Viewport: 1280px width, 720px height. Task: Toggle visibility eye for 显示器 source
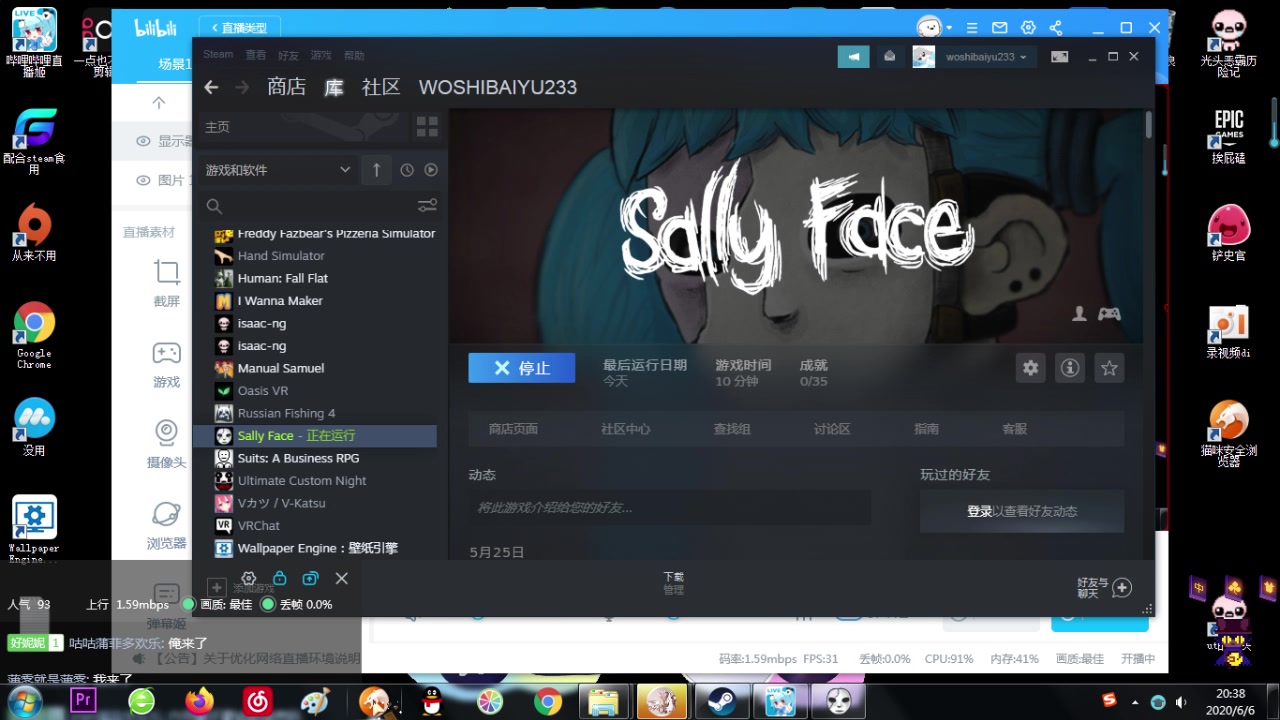(x=144, y=141)
